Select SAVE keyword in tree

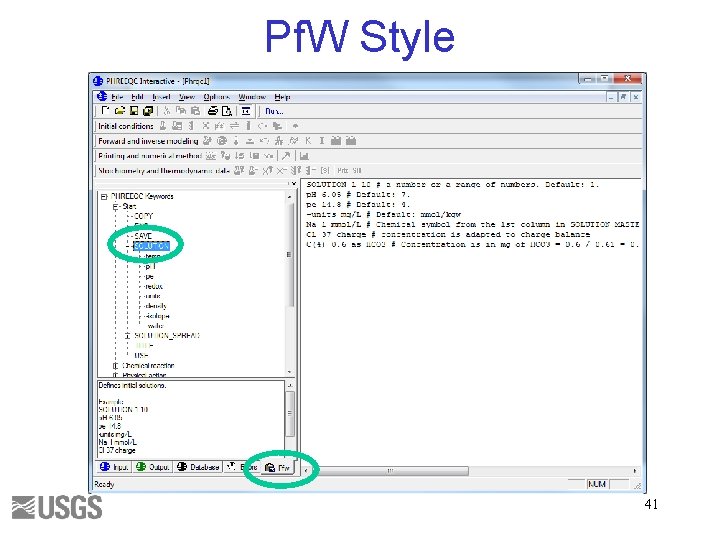pos(143,236)
